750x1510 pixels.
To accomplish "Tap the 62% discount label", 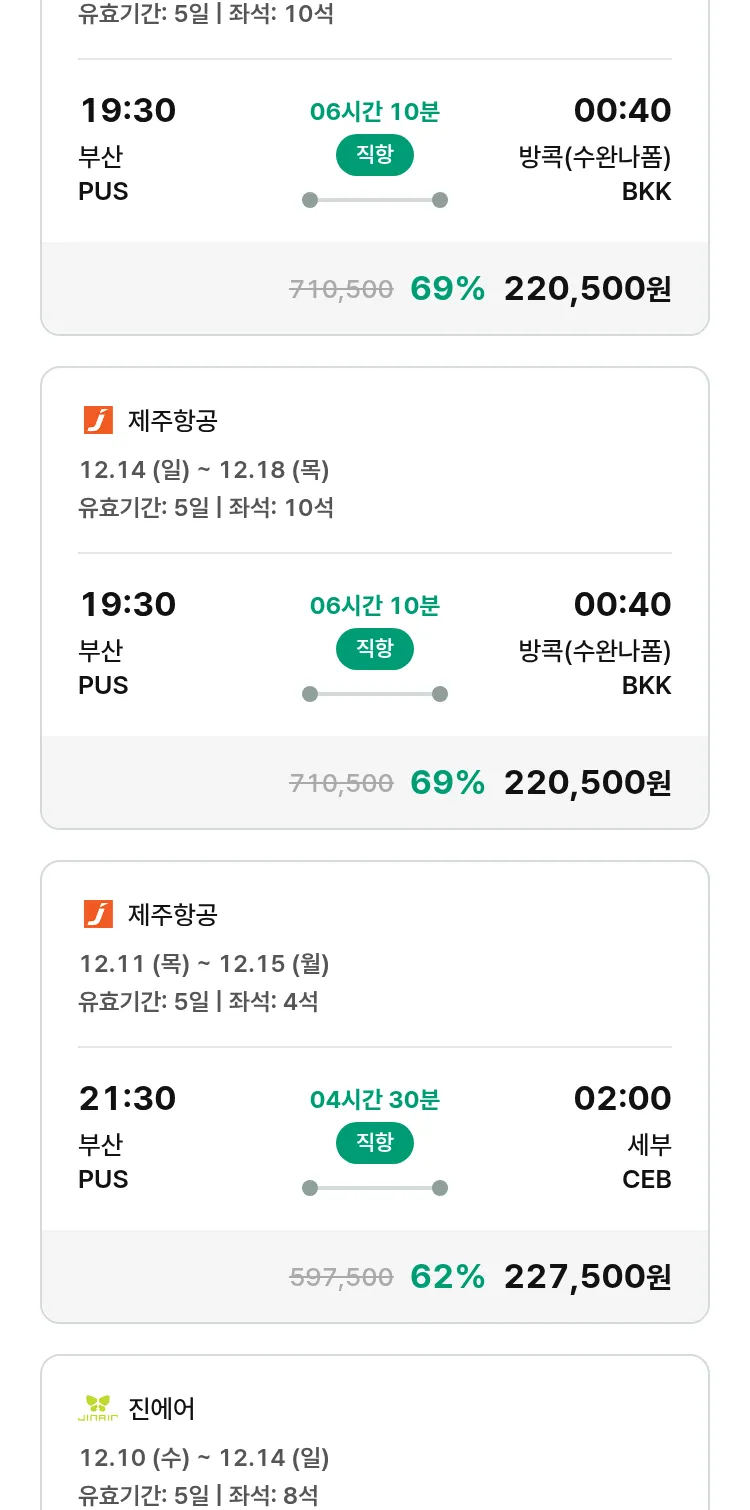I will (447, 1276).
